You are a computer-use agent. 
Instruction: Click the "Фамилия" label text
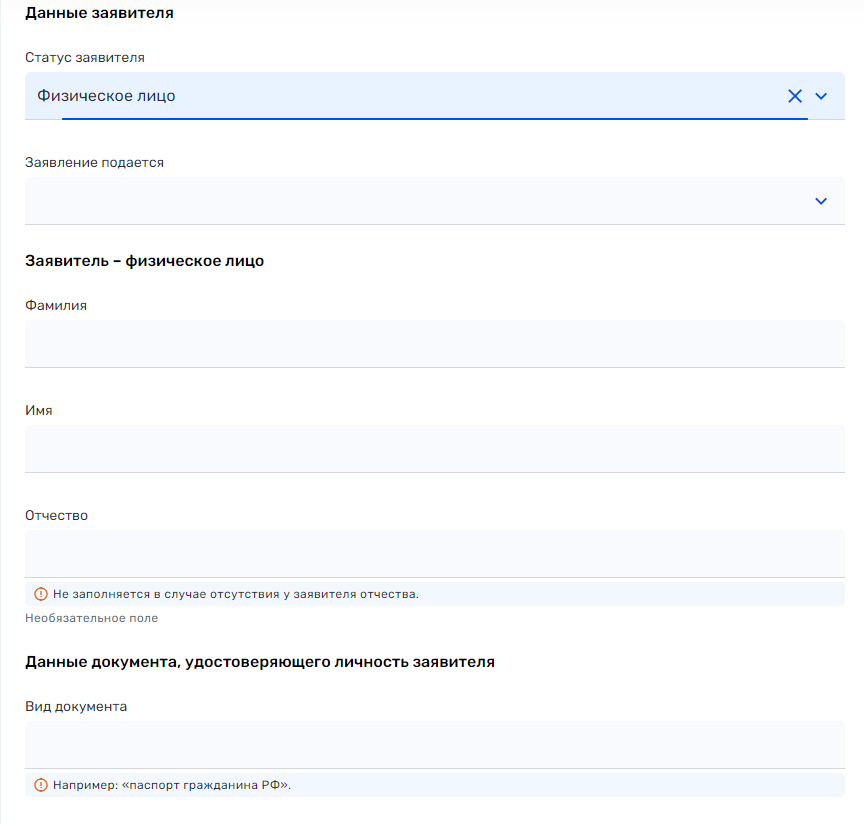tap(56, 306)
